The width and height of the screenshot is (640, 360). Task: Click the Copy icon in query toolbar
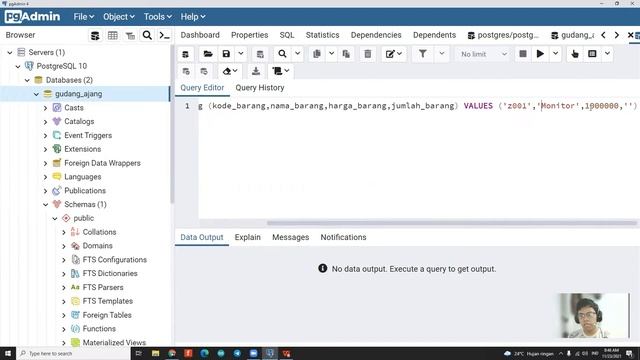pyautogui.click(x=317, y=54)
